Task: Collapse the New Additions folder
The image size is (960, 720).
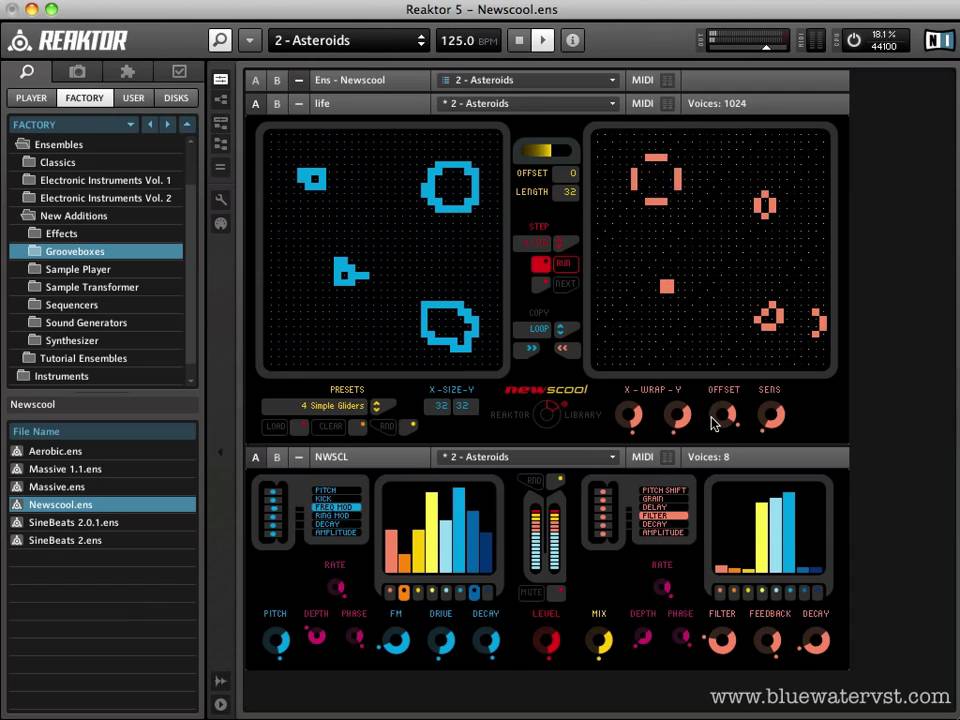Action: (28, 216)
